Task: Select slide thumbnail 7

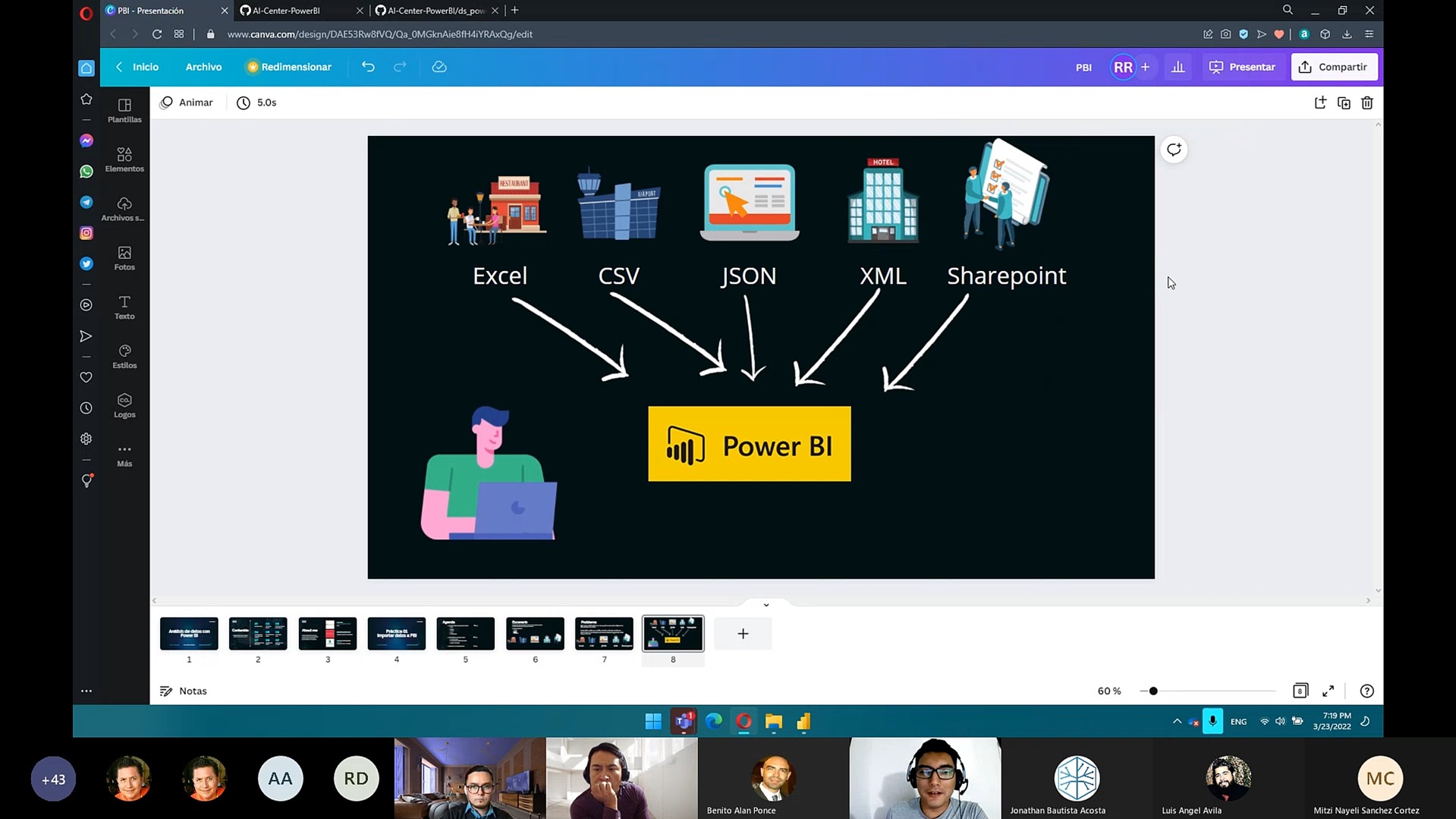Action: click(x=604, y=634)
